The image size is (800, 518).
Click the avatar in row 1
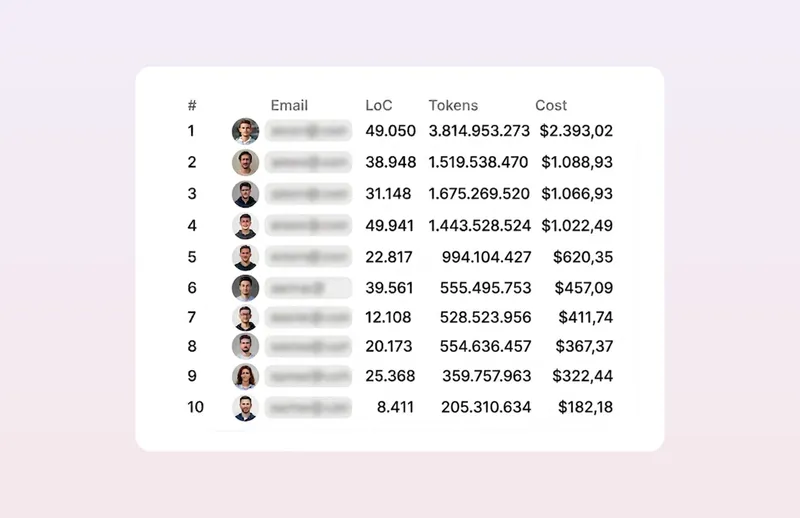245,131
